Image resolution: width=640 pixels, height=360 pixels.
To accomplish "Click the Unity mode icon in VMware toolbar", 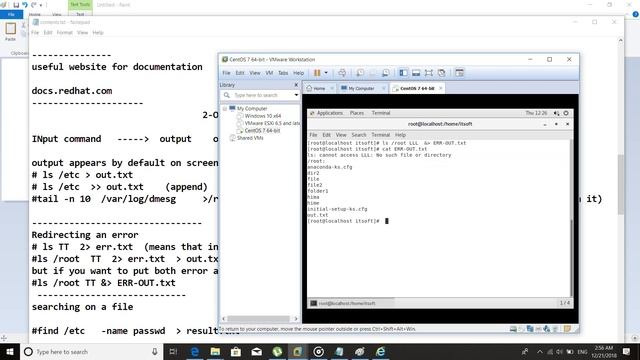I will point(442,73).
